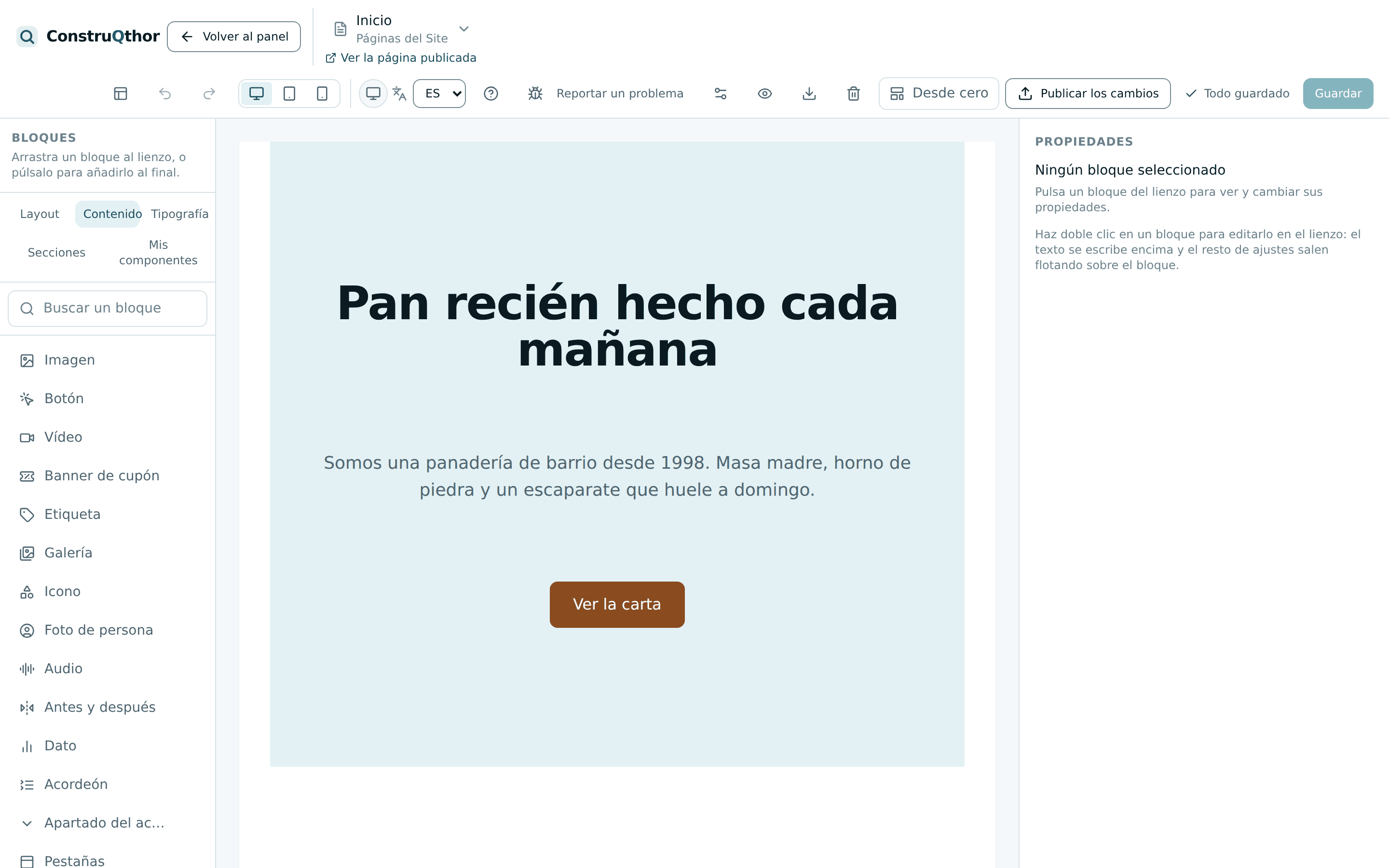1389x868 pixels.
Task: Switch to desktop viewport preview
Action: tap(257, 94)
